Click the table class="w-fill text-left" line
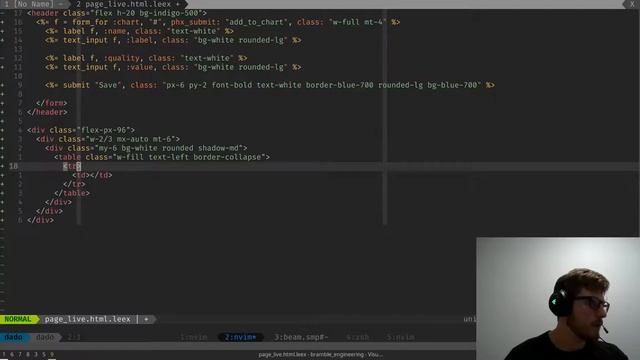The height and width of the screenshot is (360, 640). click(162, 157)
